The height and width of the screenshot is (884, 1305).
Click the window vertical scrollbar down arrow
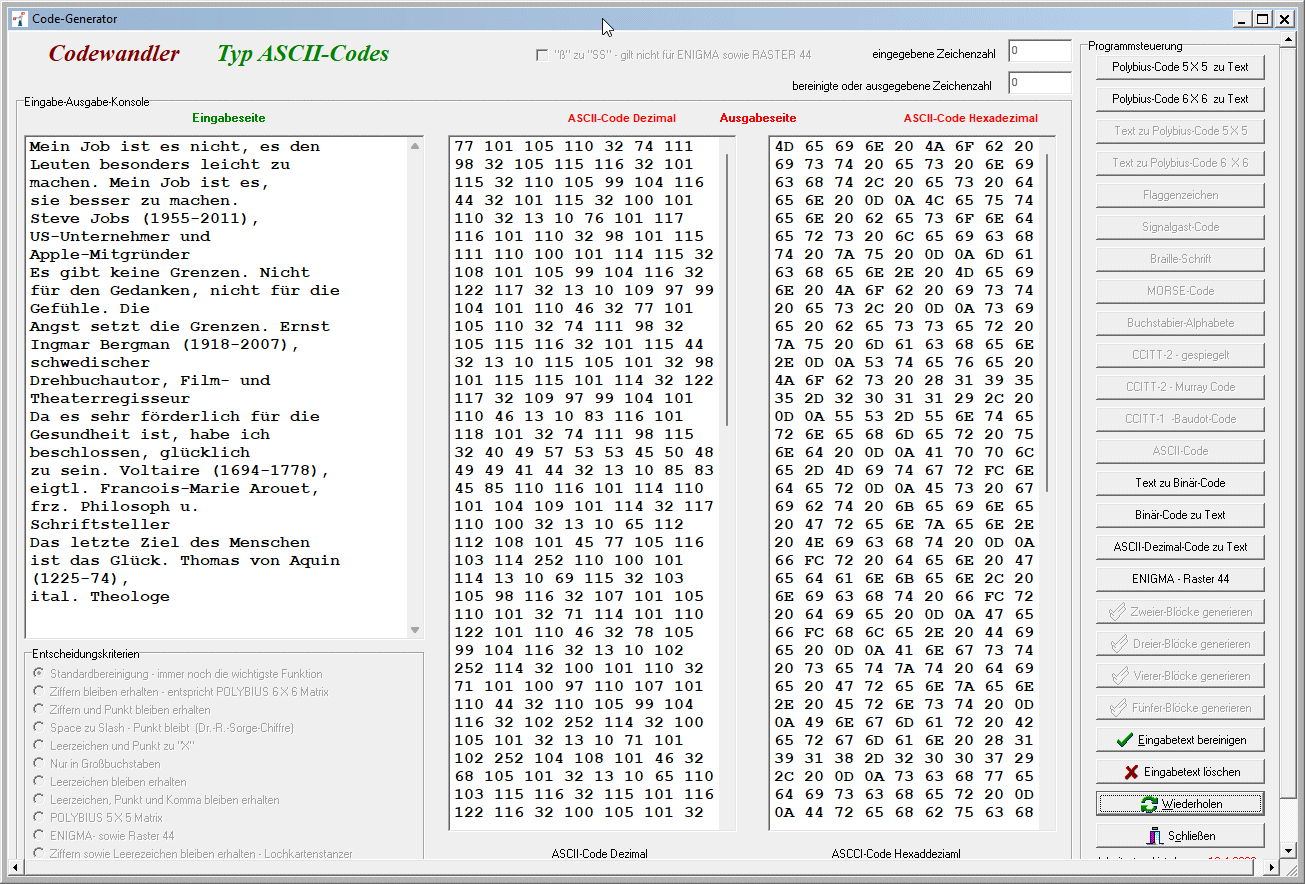[x=1288, y=851]
